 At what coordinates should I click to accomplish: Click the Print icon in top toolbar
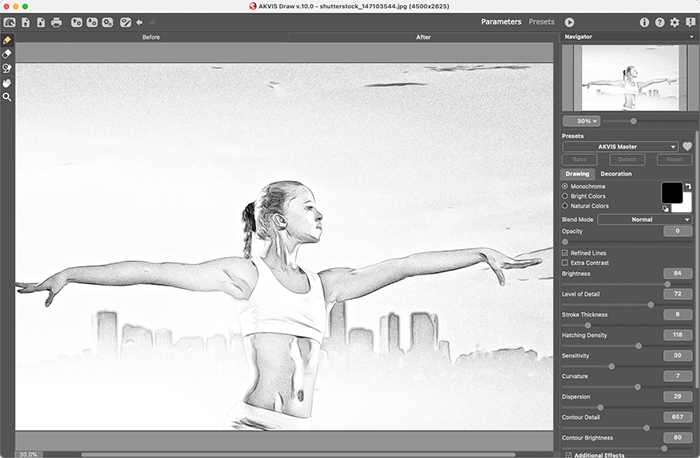[56, 21]
